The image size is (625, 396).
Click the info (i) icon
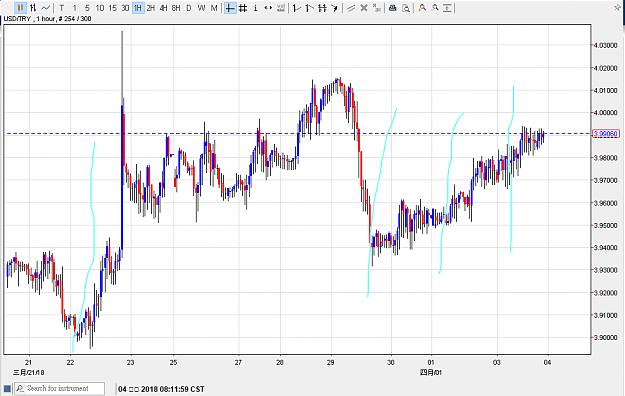click(256, 8)
